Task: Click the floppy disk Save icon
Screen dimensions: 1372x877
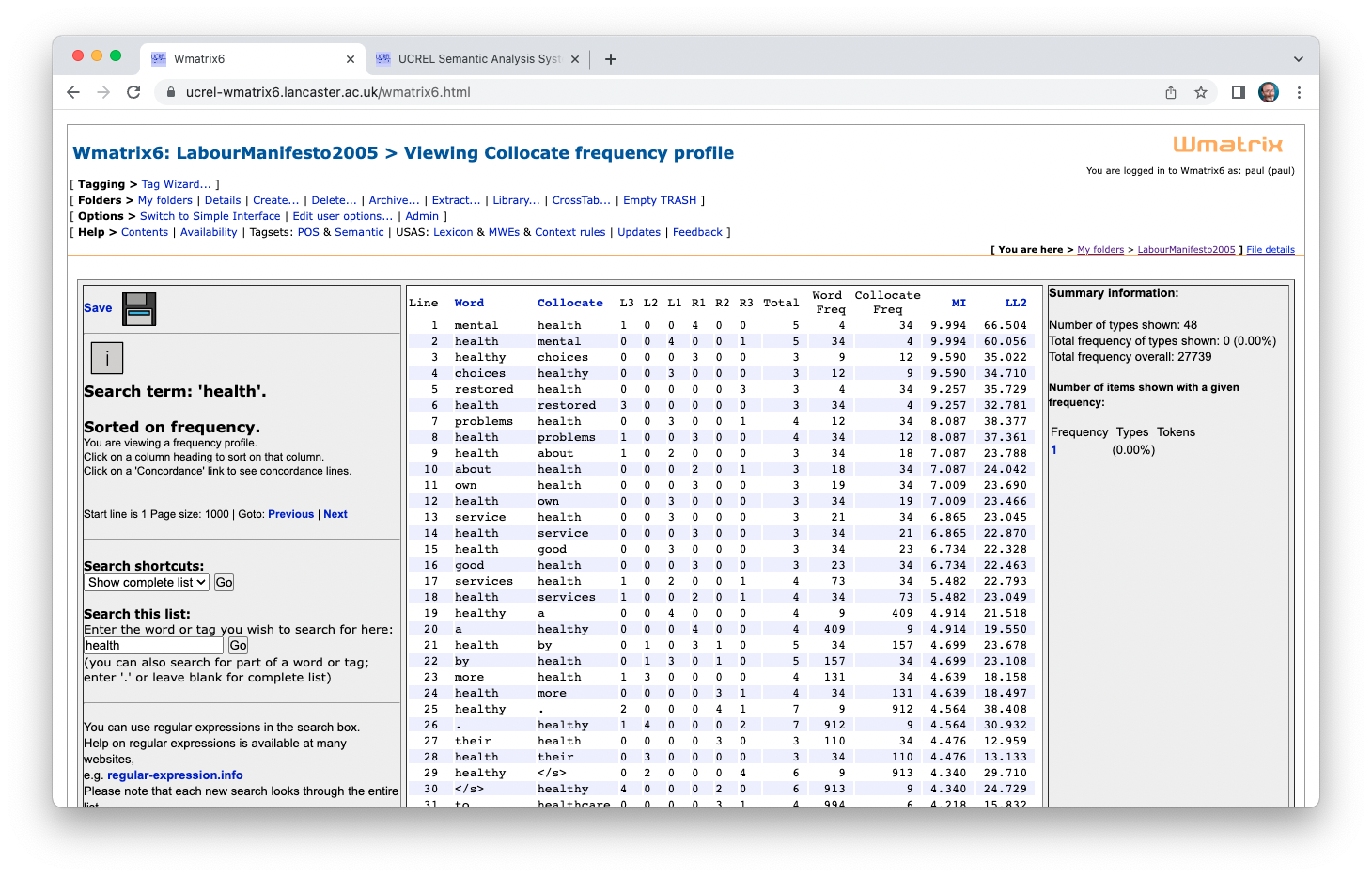Action: pos(139,309)
